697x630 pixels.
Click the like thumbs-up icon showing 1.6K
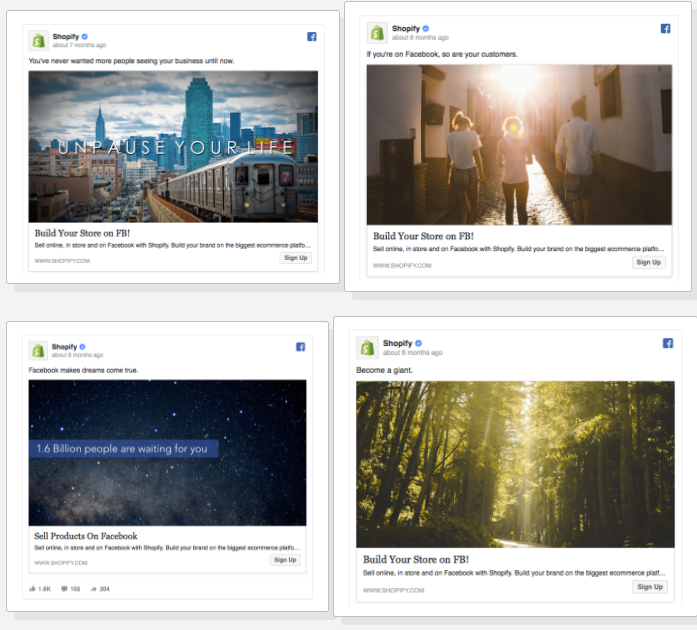tap(32, 589)
